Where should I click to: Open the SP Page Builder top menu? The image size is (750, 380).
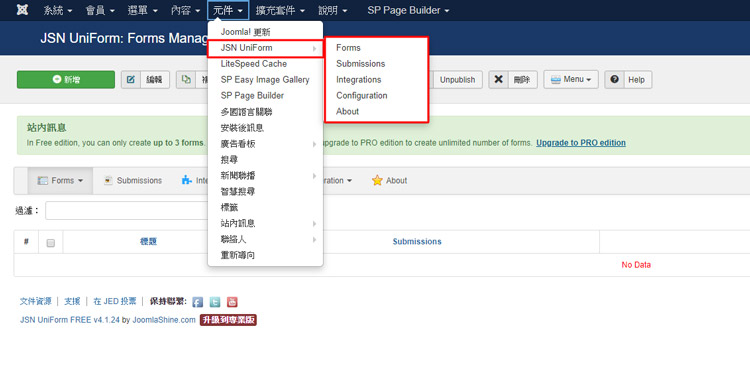[408, 10]
